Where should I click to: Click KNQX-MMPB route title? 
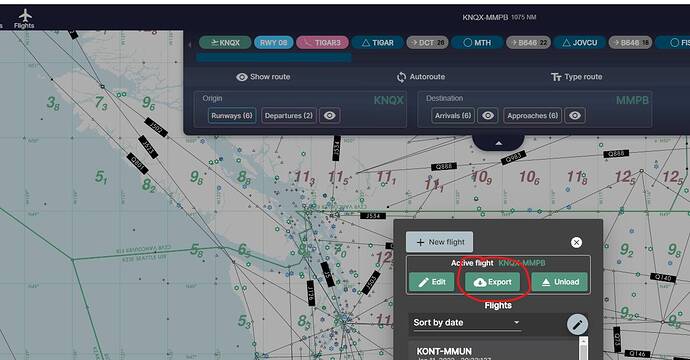485,17
